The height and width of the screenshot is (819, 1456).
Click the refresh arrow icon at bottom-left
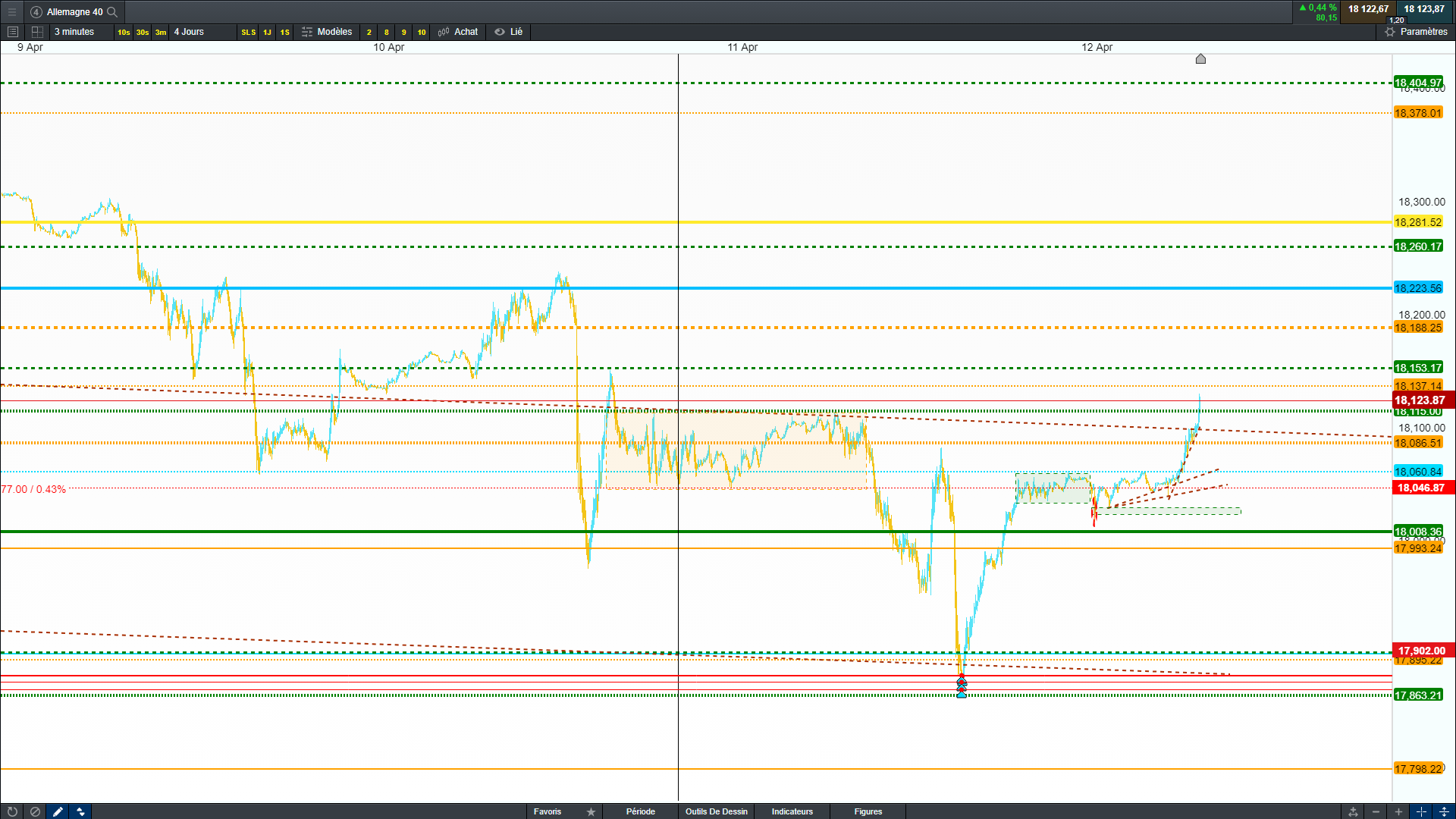(12, 811)
